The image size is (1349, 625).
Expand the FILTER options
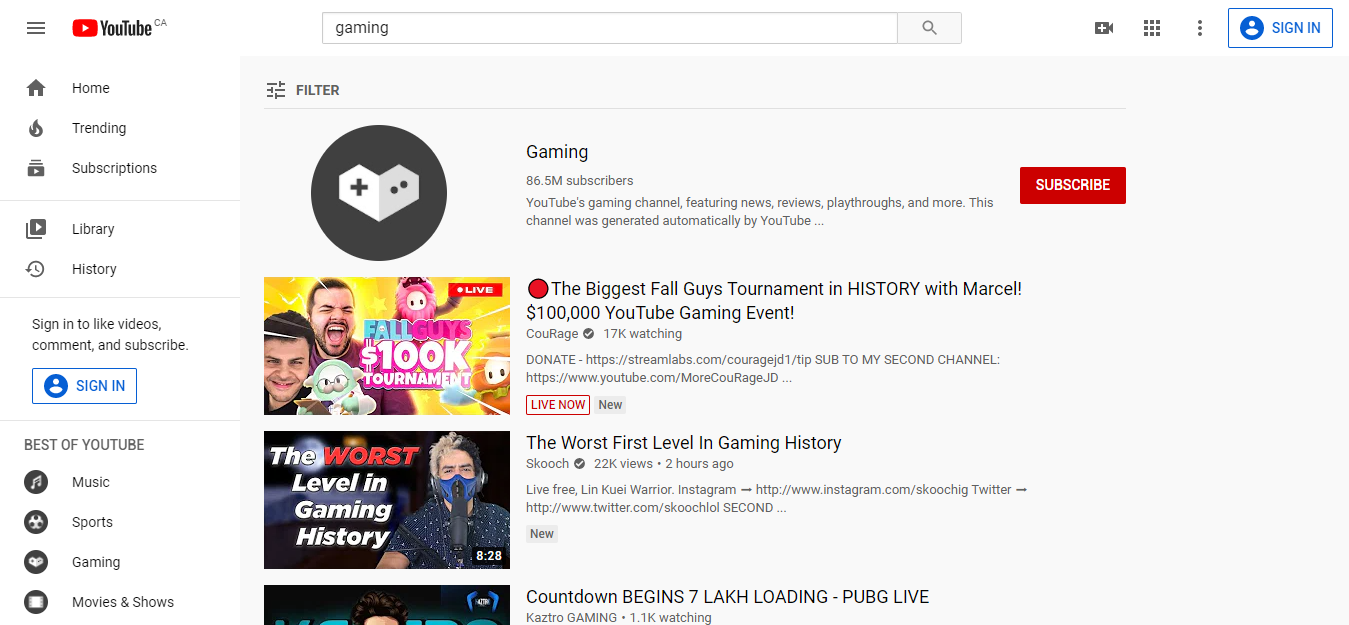(x=303, y=90)
